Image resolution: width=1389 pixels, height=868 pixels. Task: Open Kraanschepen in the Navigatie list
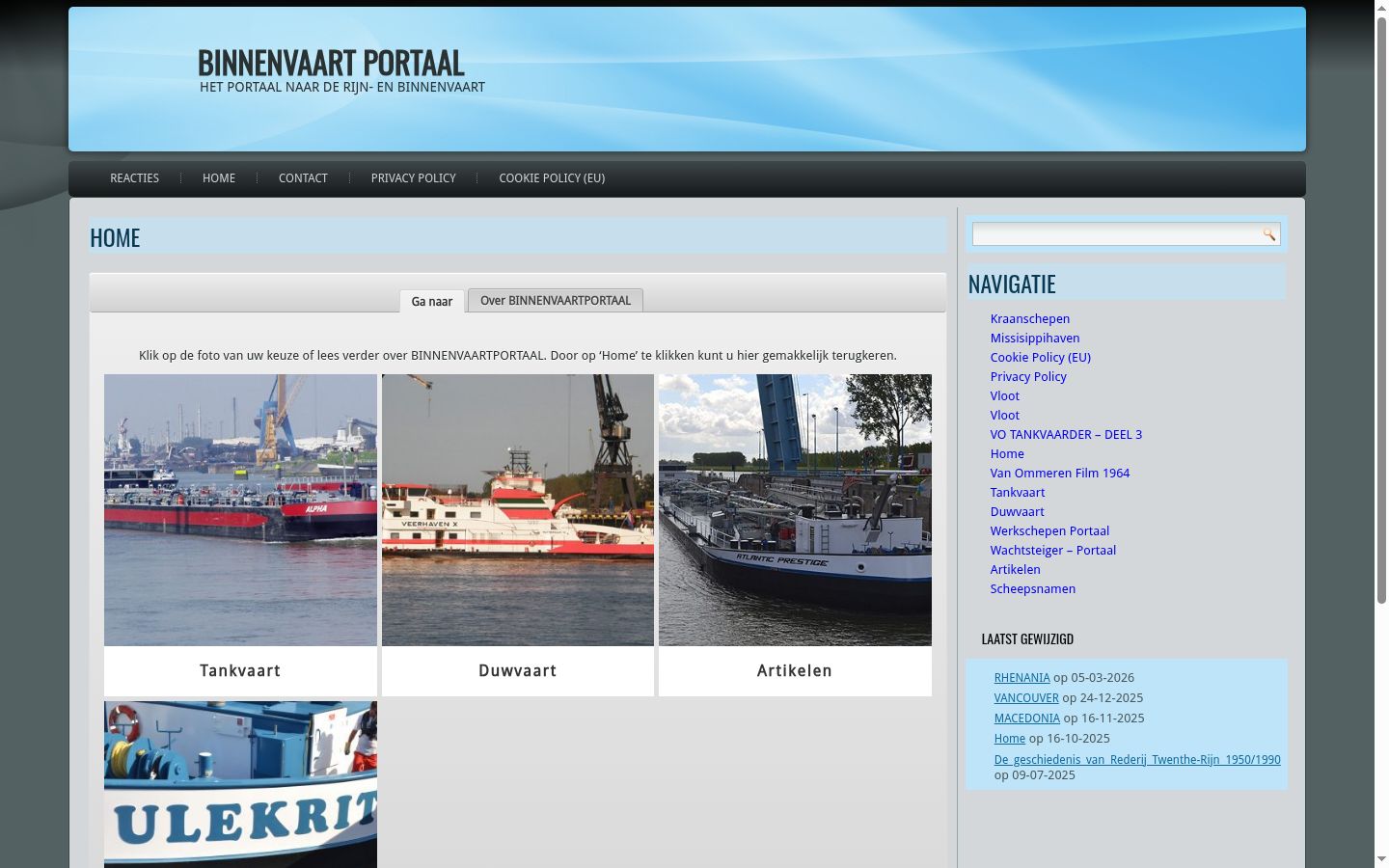click(1029, 318)
